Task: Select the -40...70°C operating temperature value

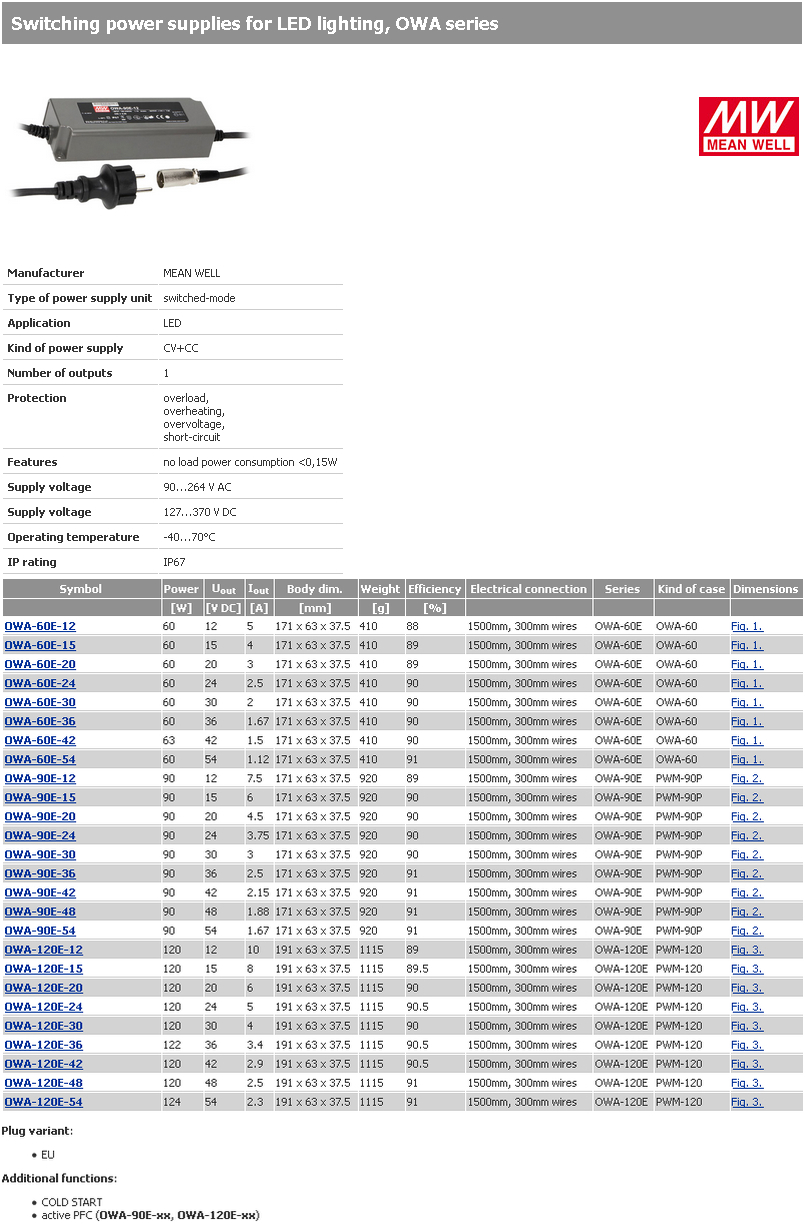Action: [x=189, y=537]
